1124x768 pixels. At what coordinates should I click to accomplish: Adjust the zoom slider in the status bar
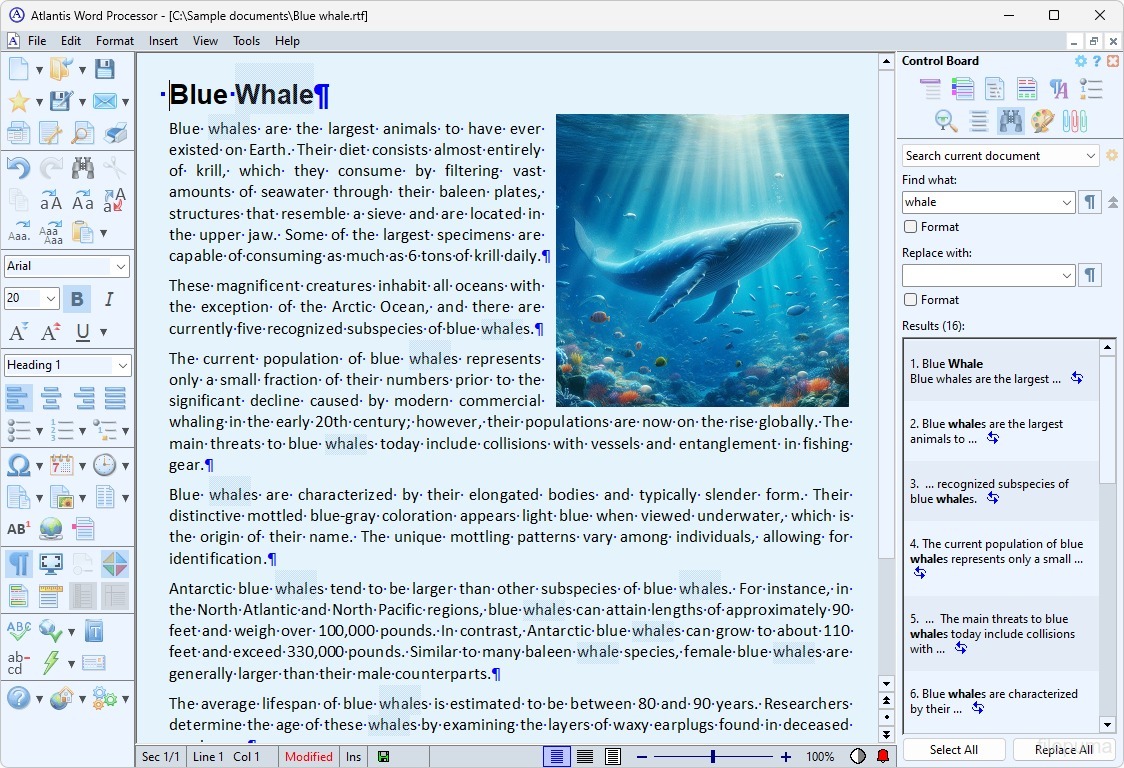(713, 757)
